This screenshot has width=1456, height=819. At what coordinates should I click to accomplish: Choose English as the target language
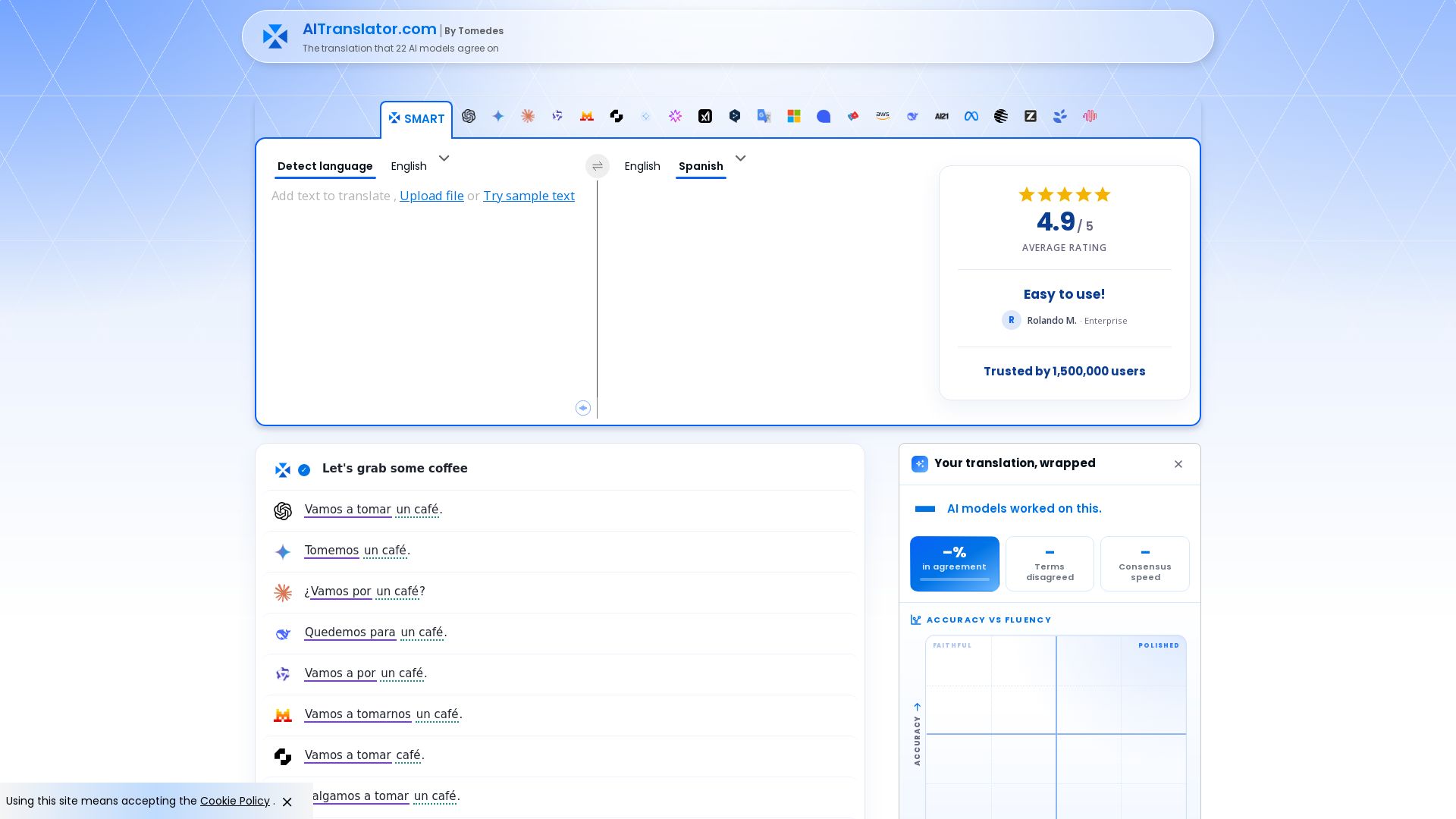click(642, 166)
